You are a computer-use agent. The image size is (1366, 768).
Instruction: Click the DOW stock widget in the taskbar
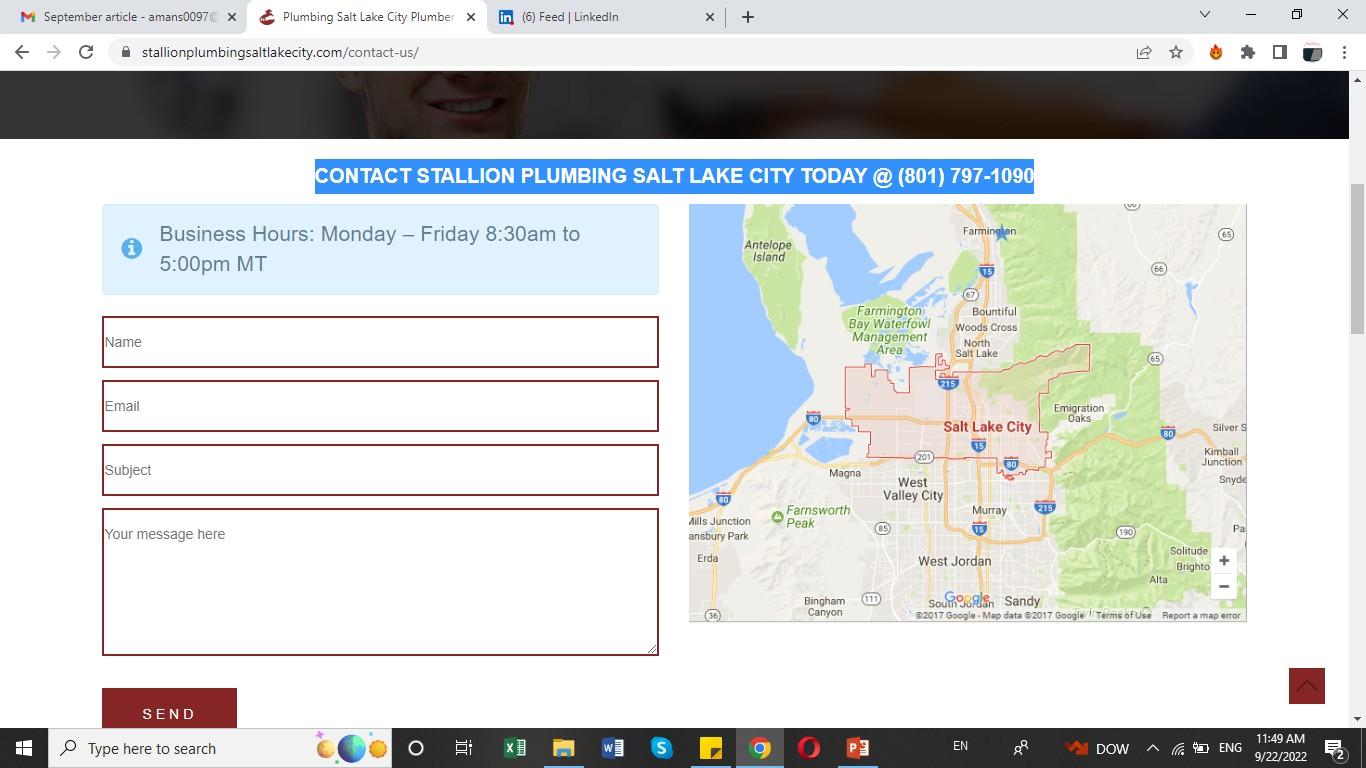click(x=1097, y=748)
